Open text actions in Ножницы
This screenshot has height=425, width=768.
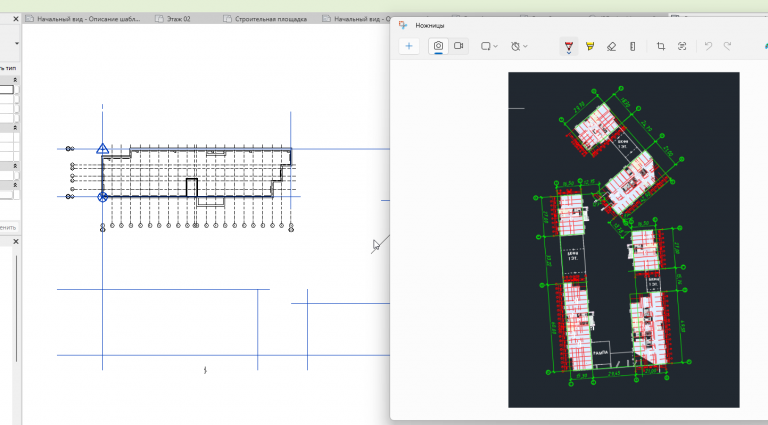point(682,47)
